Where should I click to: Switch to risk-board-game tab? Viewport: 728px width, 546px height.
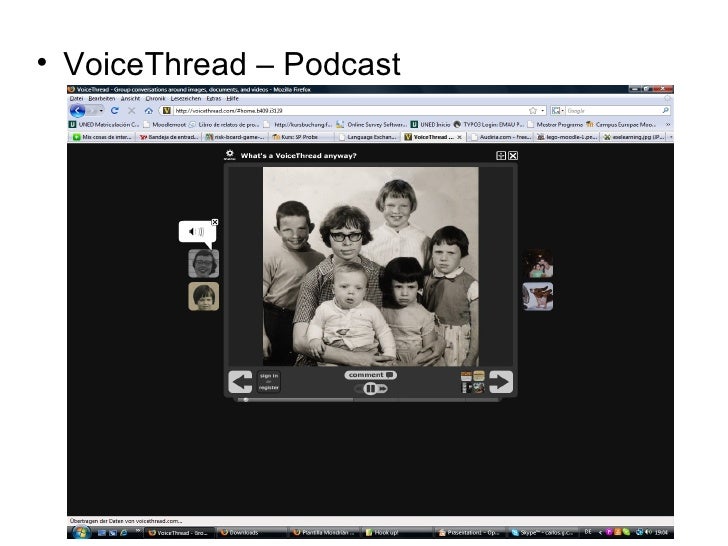(x=235, y=137)
